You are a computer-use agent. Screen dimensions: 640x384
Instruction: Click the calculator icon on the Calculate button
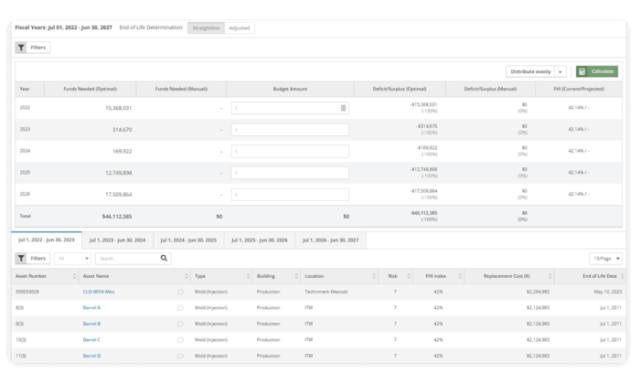tap(582, 71)
